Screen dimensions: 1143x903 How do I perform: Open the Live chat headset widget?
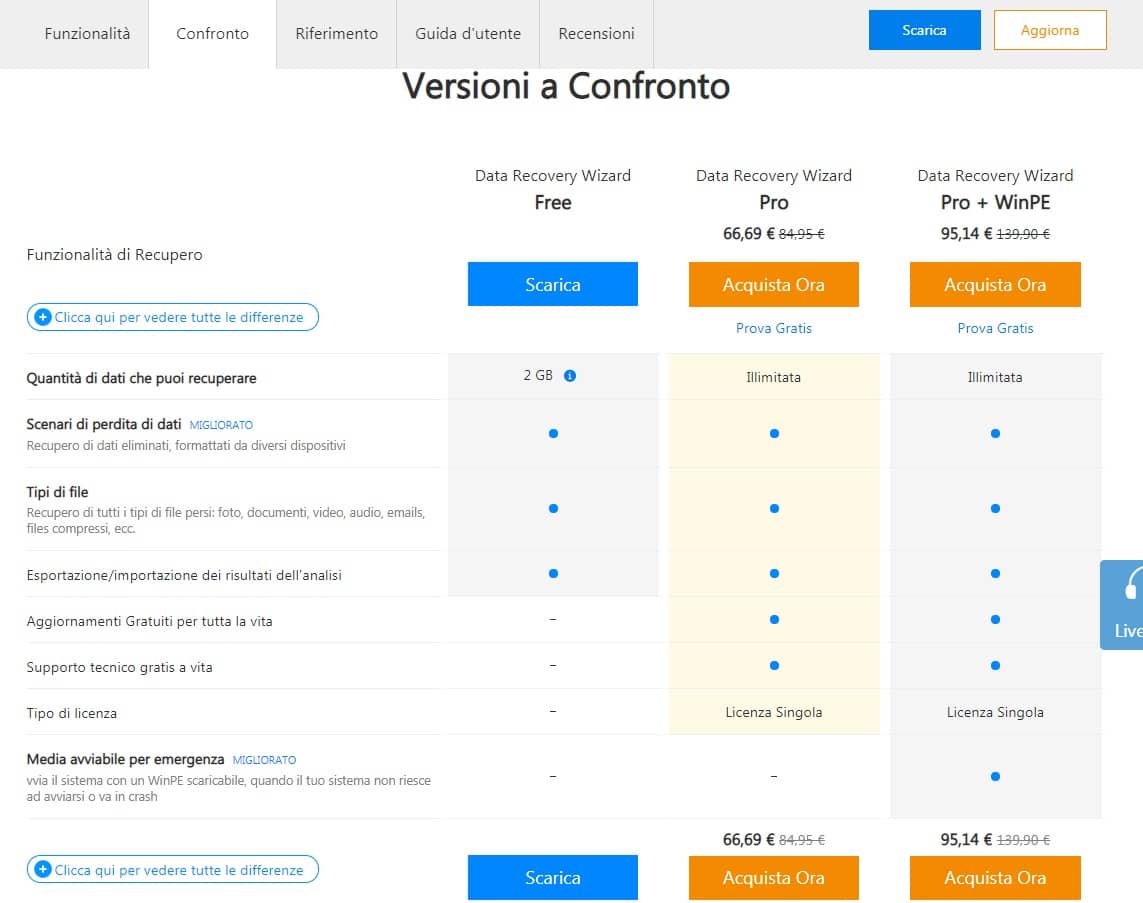[x=1123, y=604]
